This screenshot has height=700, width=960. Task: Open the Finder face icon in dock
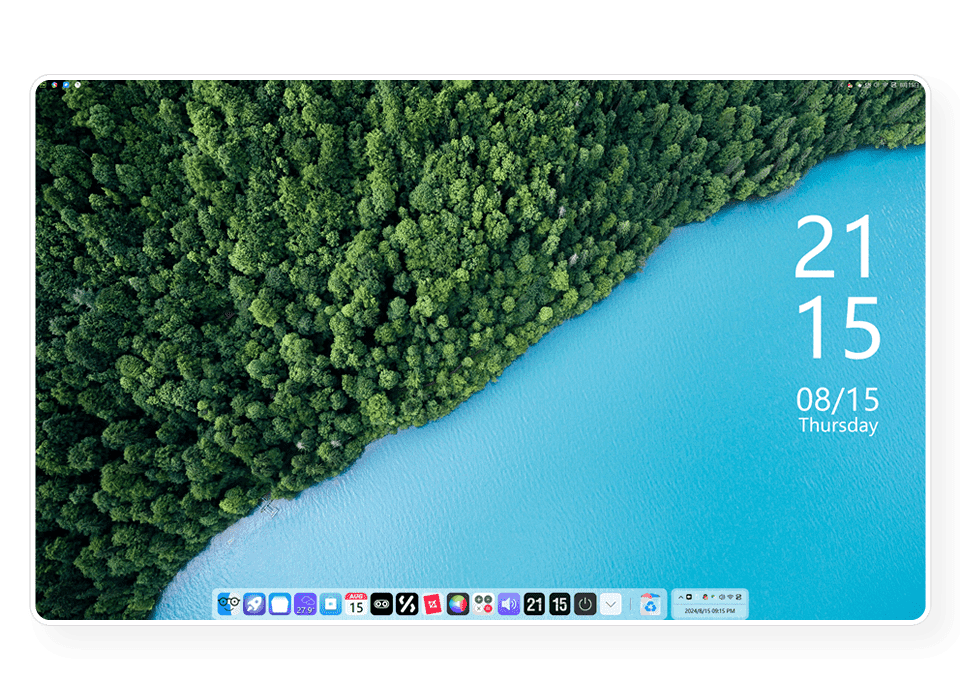click(x=229, y=604)
